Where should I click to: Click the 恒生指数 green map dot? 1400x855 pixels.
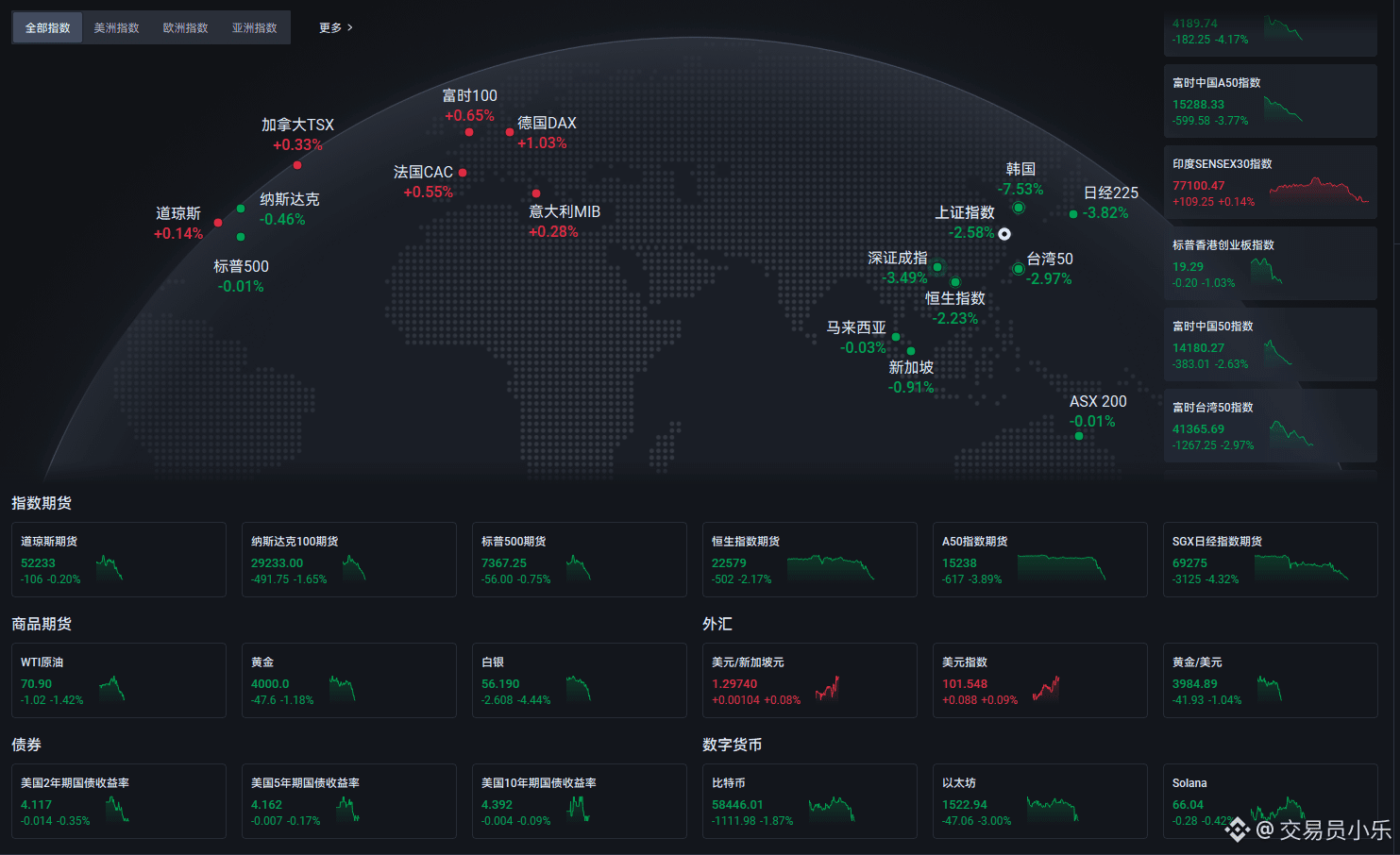pos(955,282)
